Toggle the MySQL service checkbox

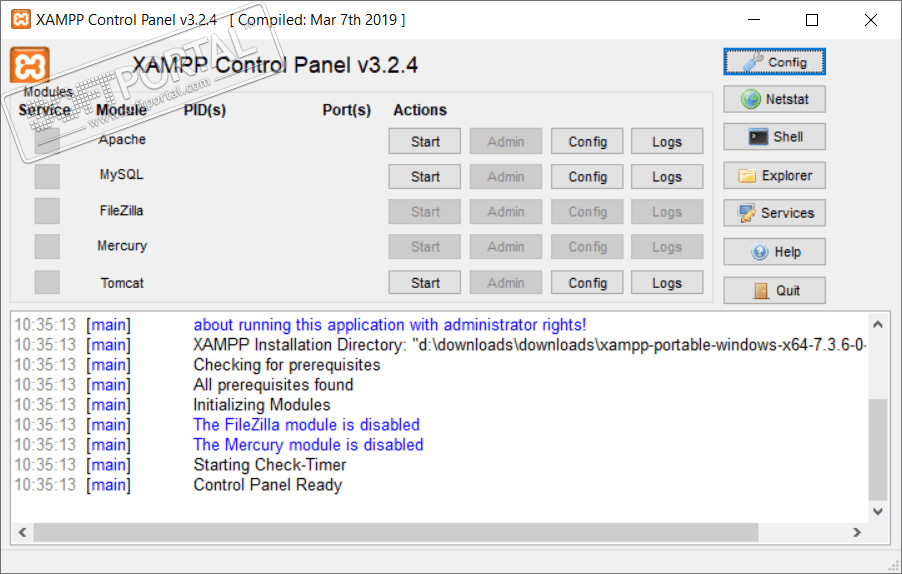(x=47, y=177)
